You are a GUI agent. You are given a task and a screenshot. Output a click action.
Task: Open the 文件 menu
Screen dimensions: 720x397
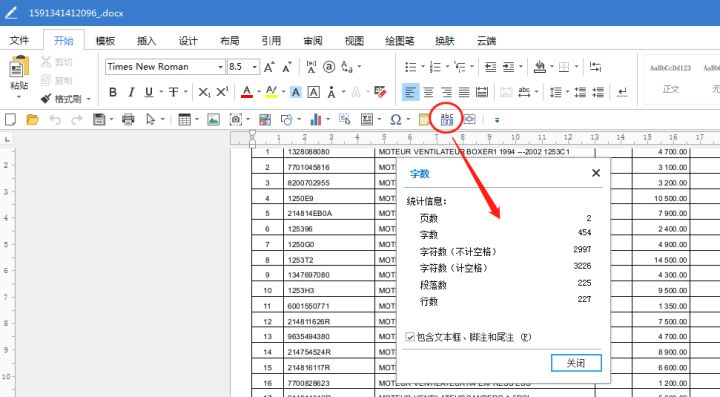pos(19,40)
